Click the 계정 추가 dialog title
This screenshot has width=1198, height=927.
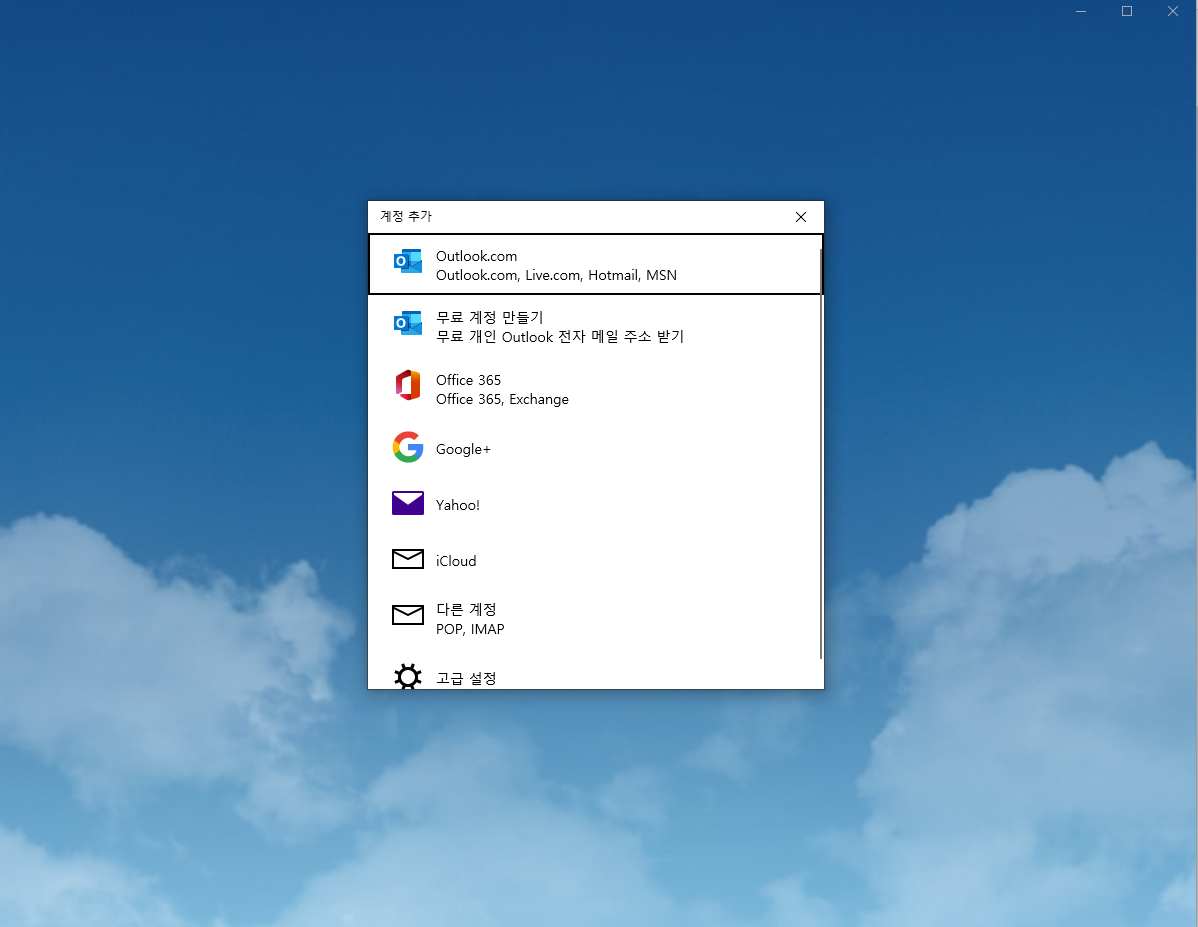[x=406, y=216]
